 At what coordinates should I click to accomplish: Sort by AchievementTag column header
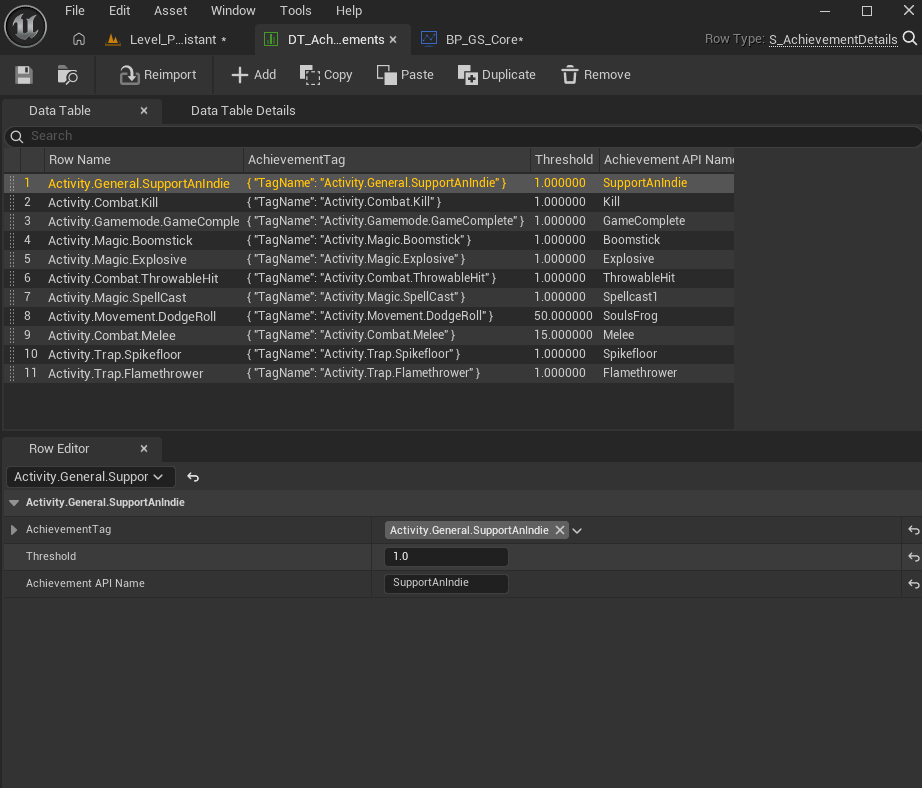(387, 160)
